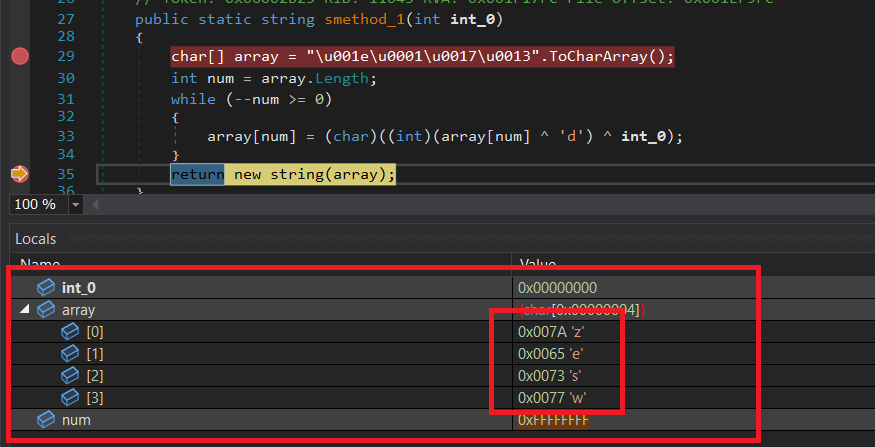Click the [1] element cube icon
The height and width of the screenshot is (447, 875).
(70, 354)
